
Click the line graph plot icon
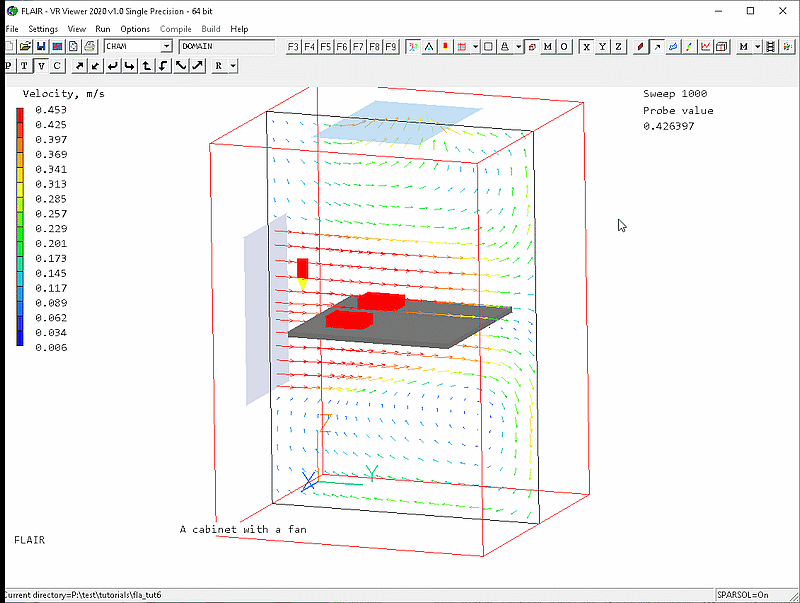706,47
